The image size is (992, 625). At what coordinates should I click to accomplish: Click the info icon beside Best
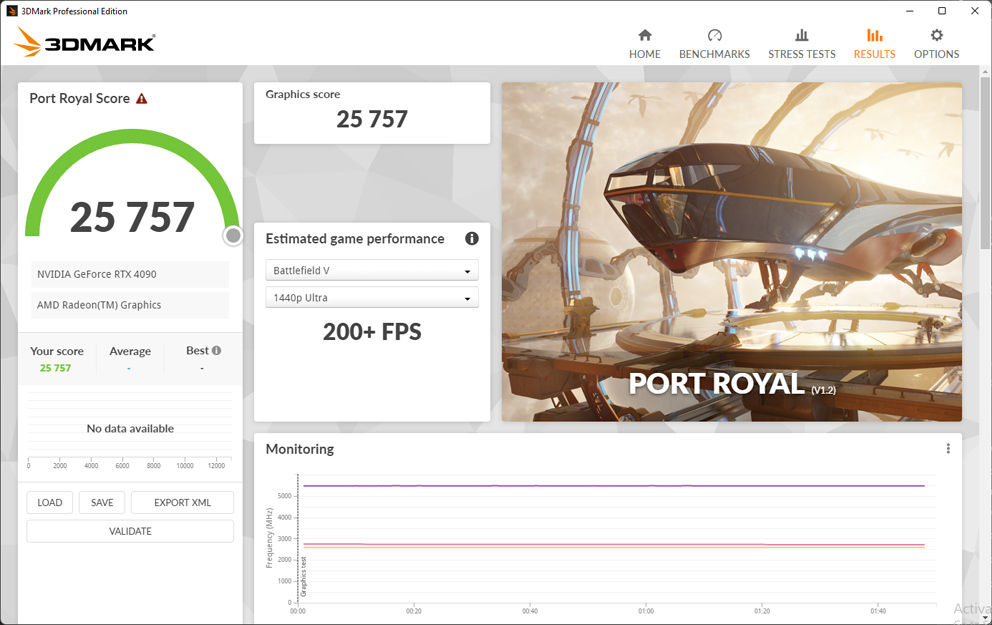(x=216, y=350)
